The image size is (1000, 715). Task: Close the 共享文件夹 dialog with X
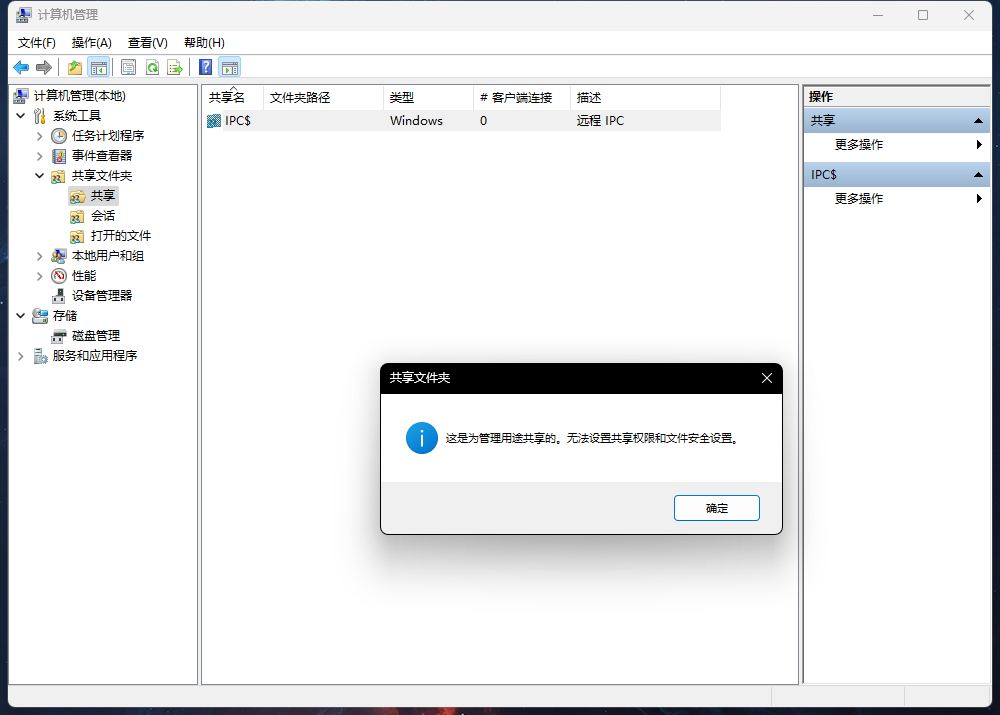(767, 378)
